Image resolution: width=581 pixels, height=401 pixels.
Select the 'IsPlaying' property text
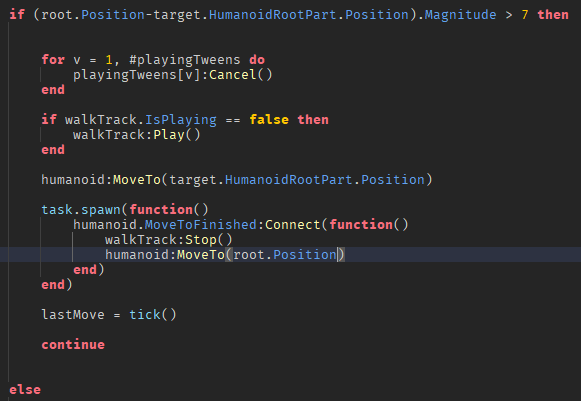tap(181, 120)
